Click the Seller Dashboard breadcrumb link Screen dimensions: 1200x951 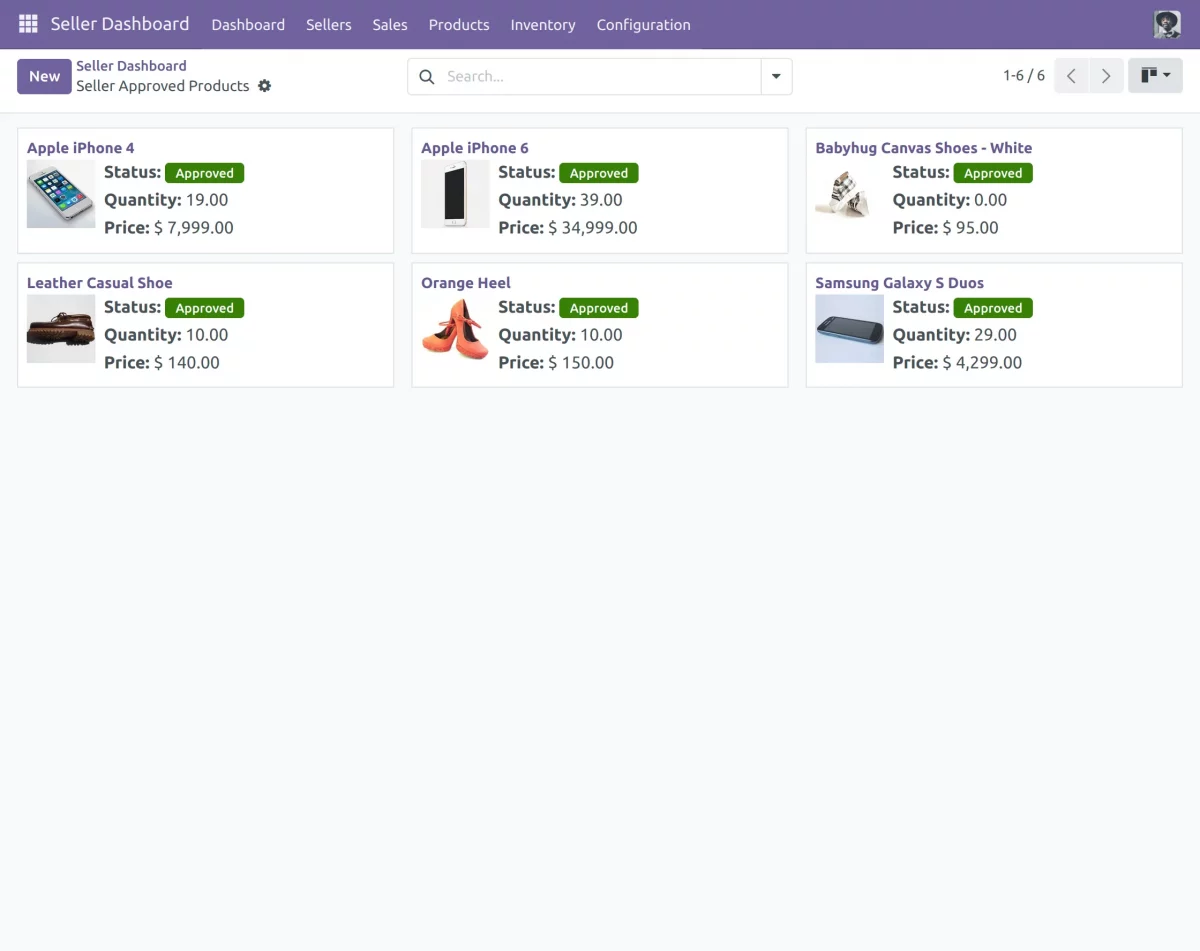pyautogui.click(x=131, y=65)
